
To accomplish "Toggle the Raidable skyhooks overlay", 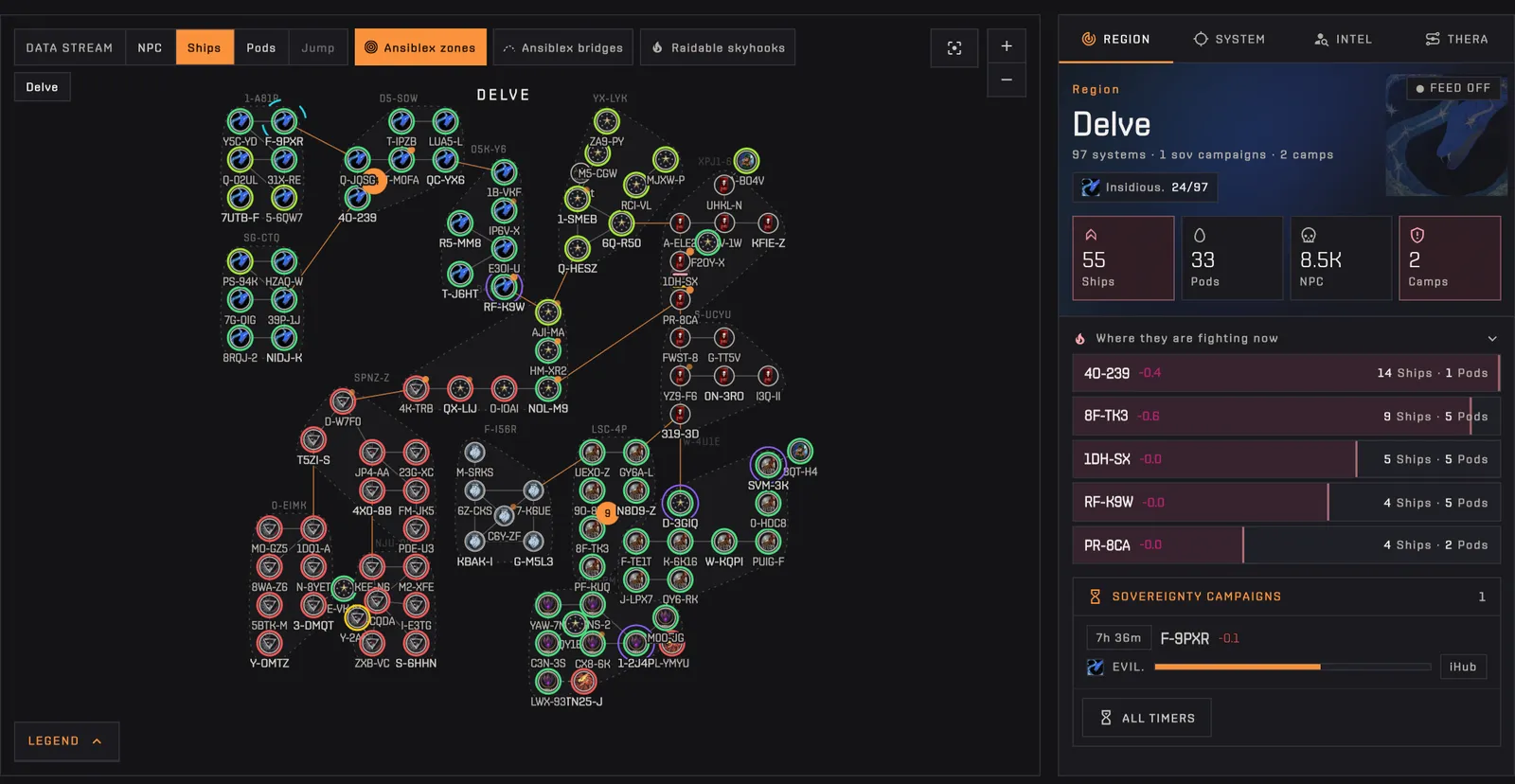I will click(x=718, y=47).
